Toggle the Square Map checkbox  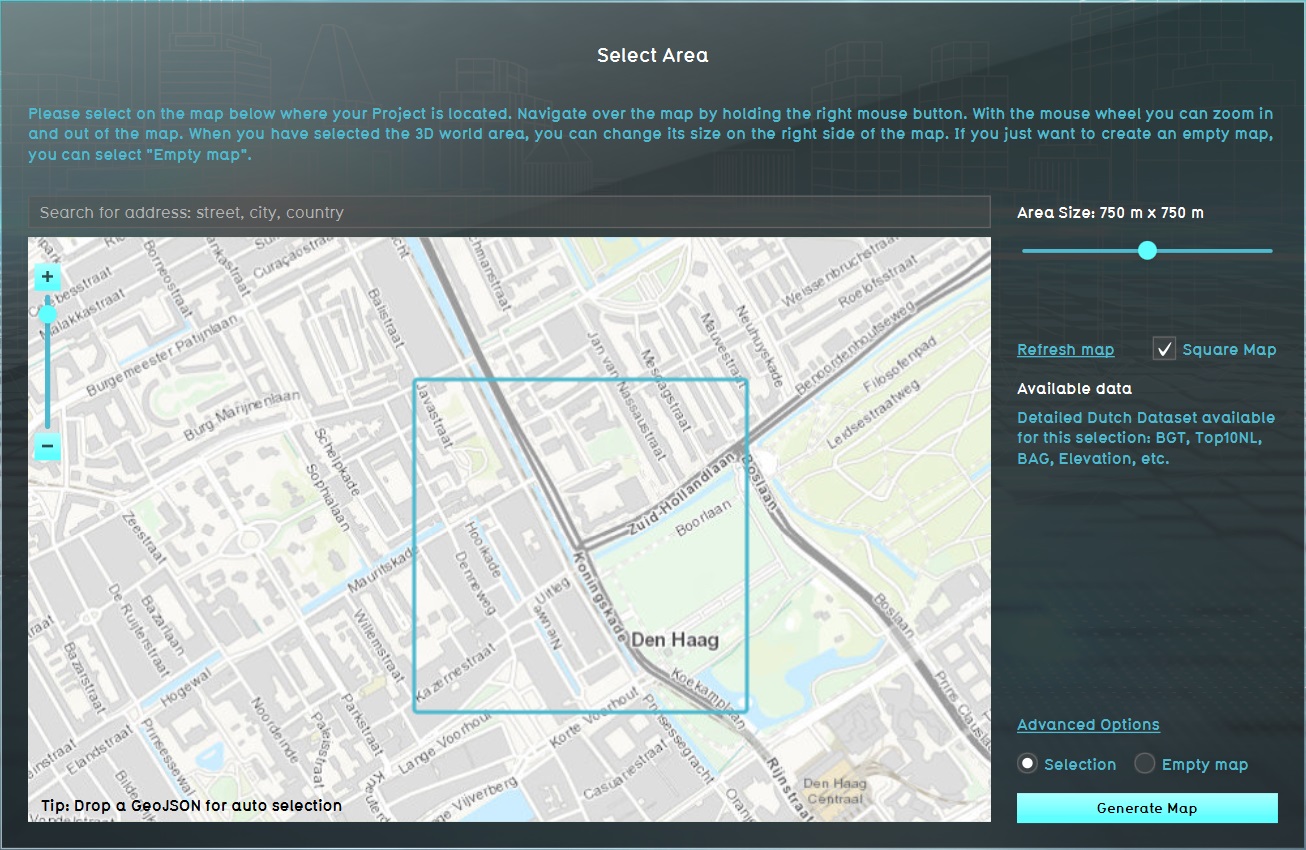(x=1164, y=349)
